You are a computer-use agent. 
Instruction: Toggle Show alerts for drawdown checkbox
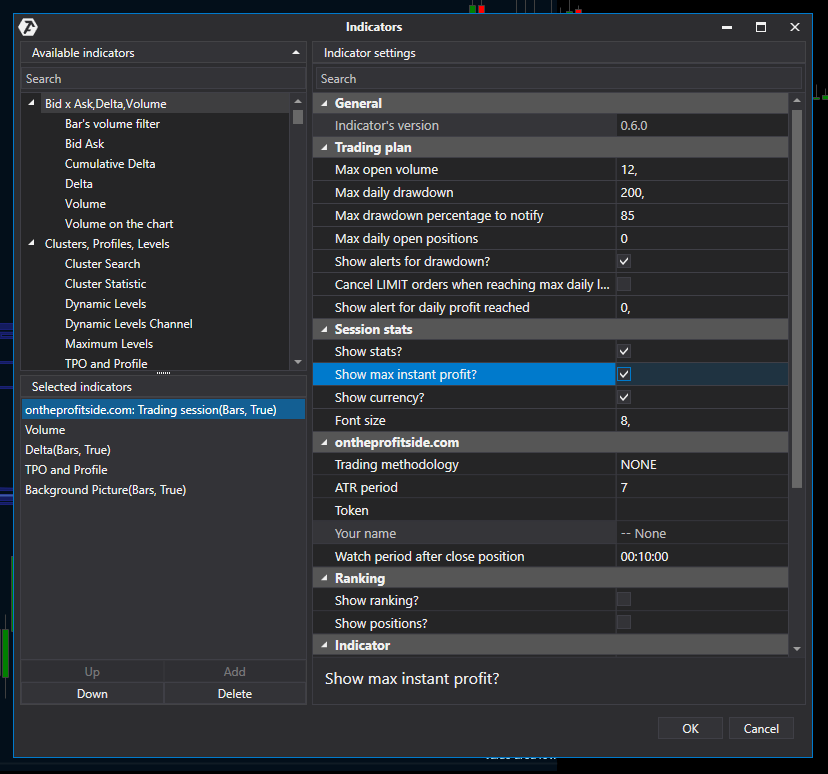[624, 261]
